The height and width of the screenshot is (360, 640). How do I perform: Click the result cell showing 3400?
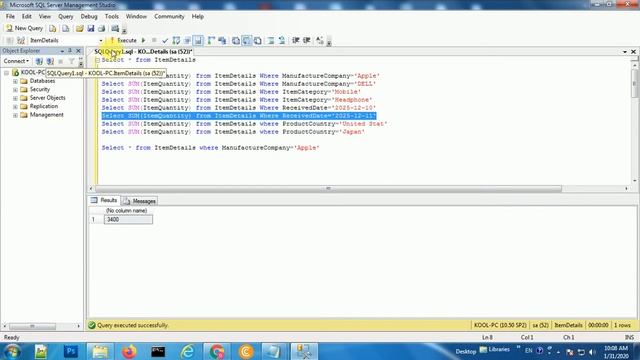tap(128, 220)
